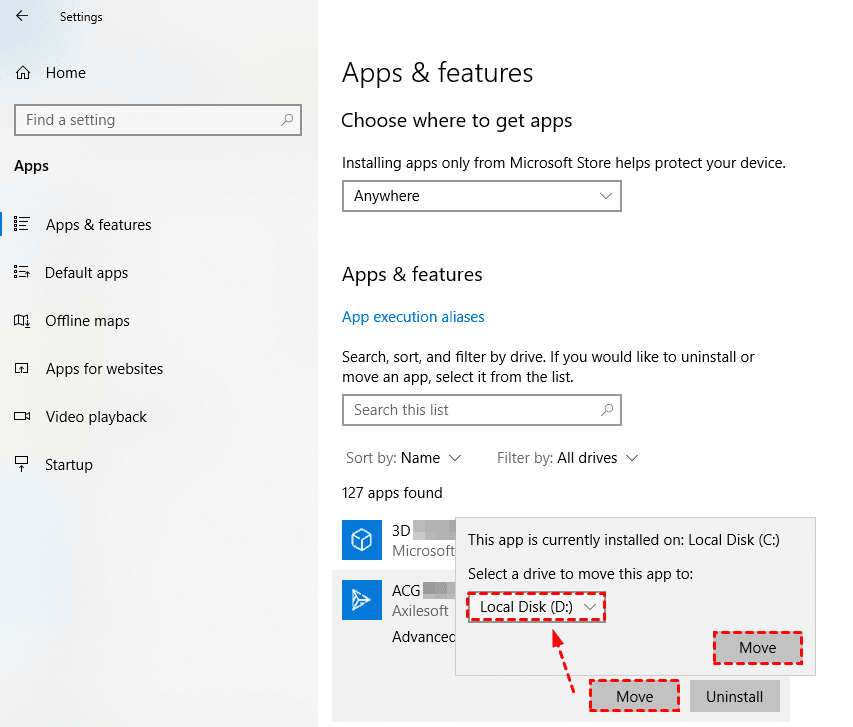
Task: Open the Anywhere app source dropdown
Action: pyautogui.click(x=481, y=196)
